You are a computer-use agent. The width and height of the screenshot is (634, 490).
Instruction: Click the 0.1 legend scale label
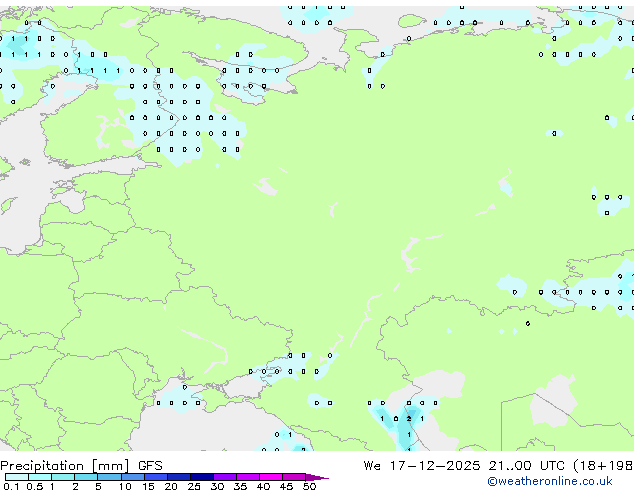[x=11, y=486]
